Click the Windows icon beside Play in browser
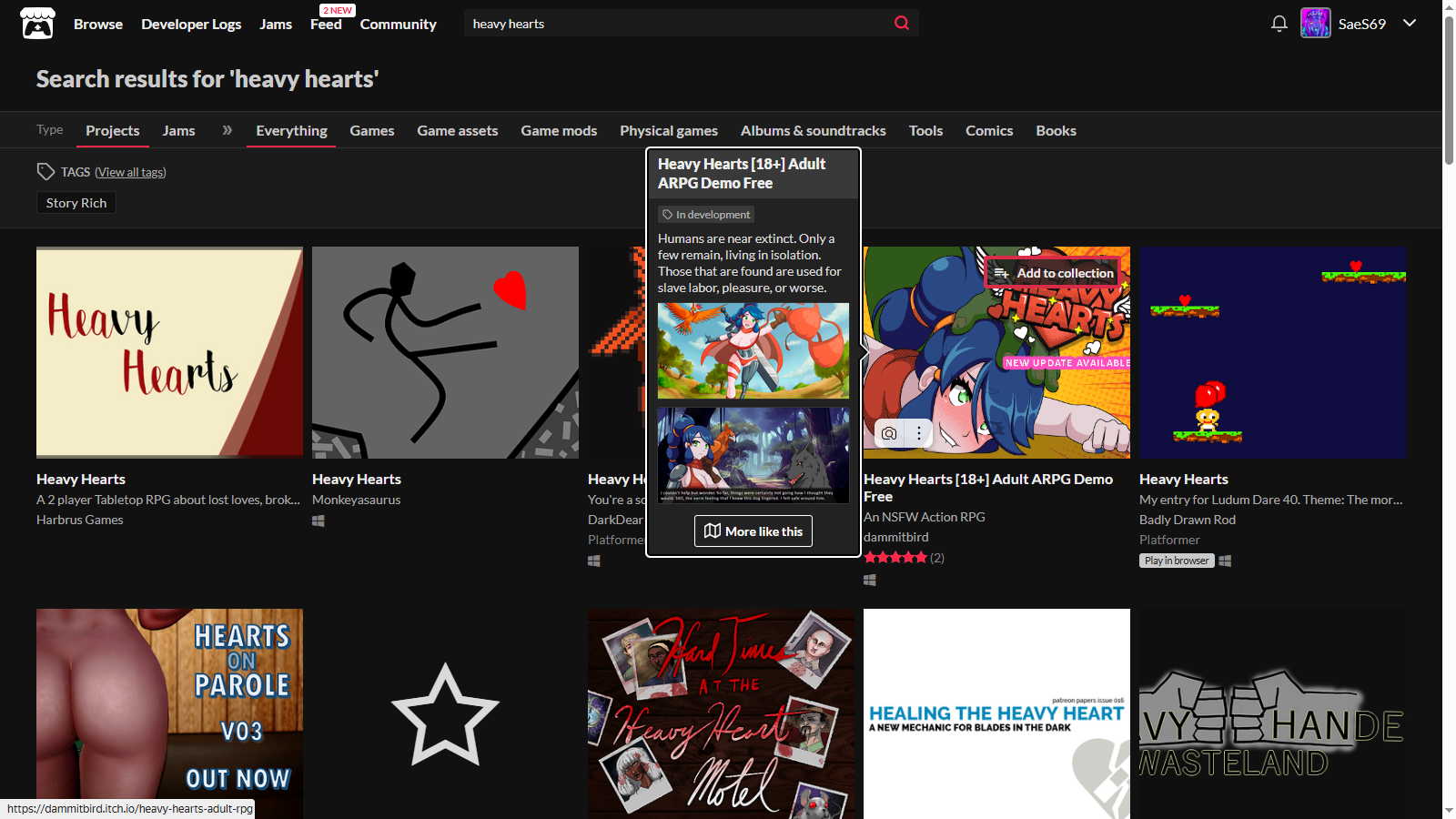Image resolution: width=1456 pixels, height=819 pixels. (1225, 561)
